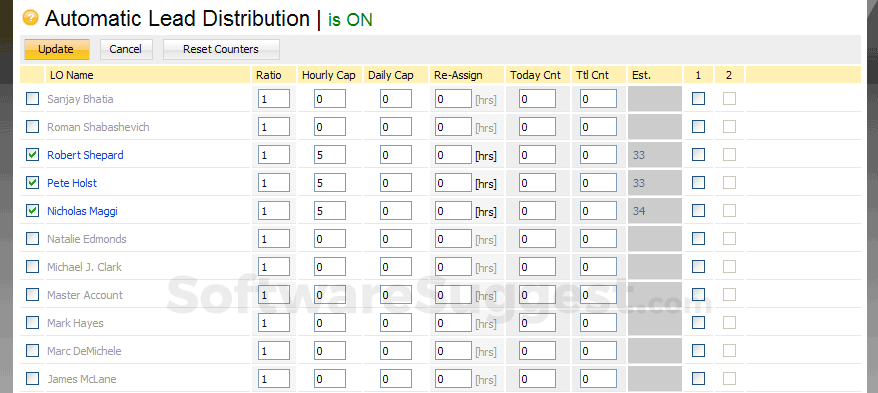Tick column 1 checkbox for James McLane
This screenshot has width=878, height=393.
(x=698, y=379)
